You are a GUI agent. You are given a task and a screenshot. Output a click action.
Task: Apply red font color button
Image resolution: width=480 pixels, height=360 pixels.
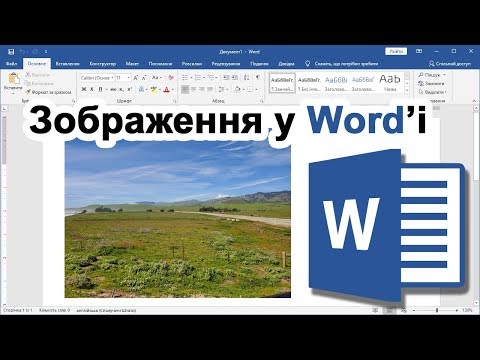point(167,89)
